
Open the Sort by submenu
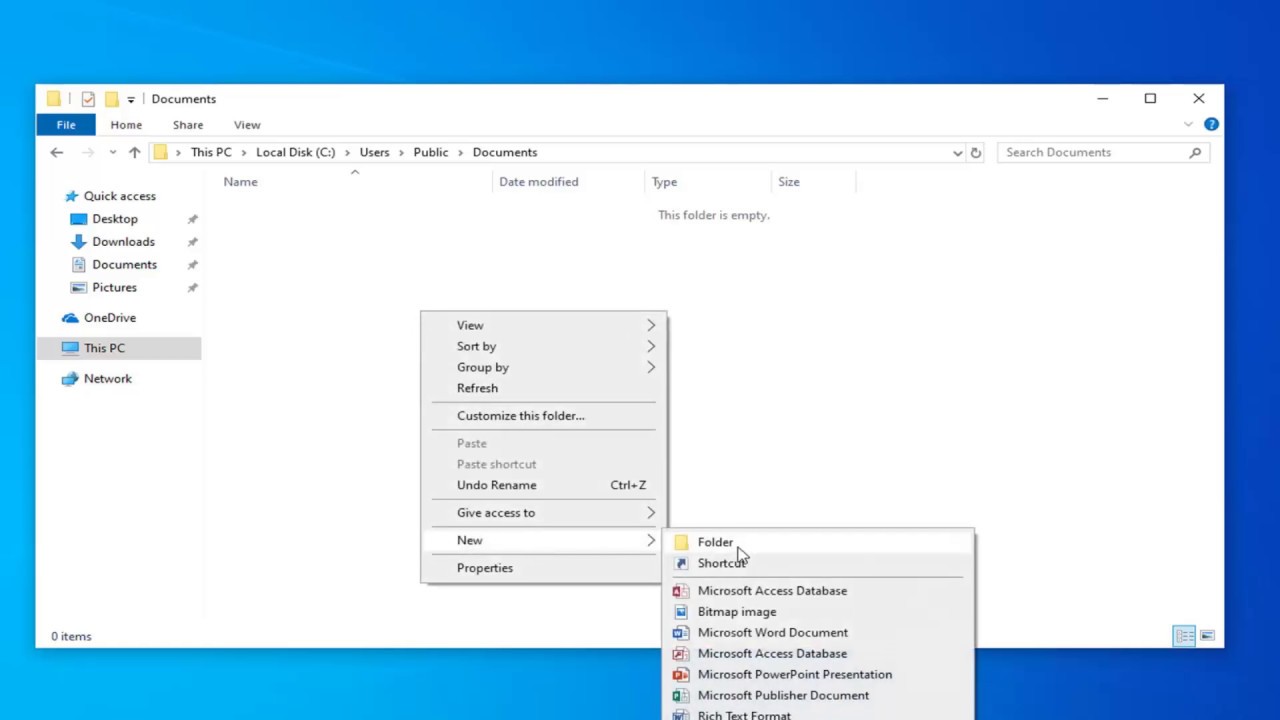tap(543, 346)
